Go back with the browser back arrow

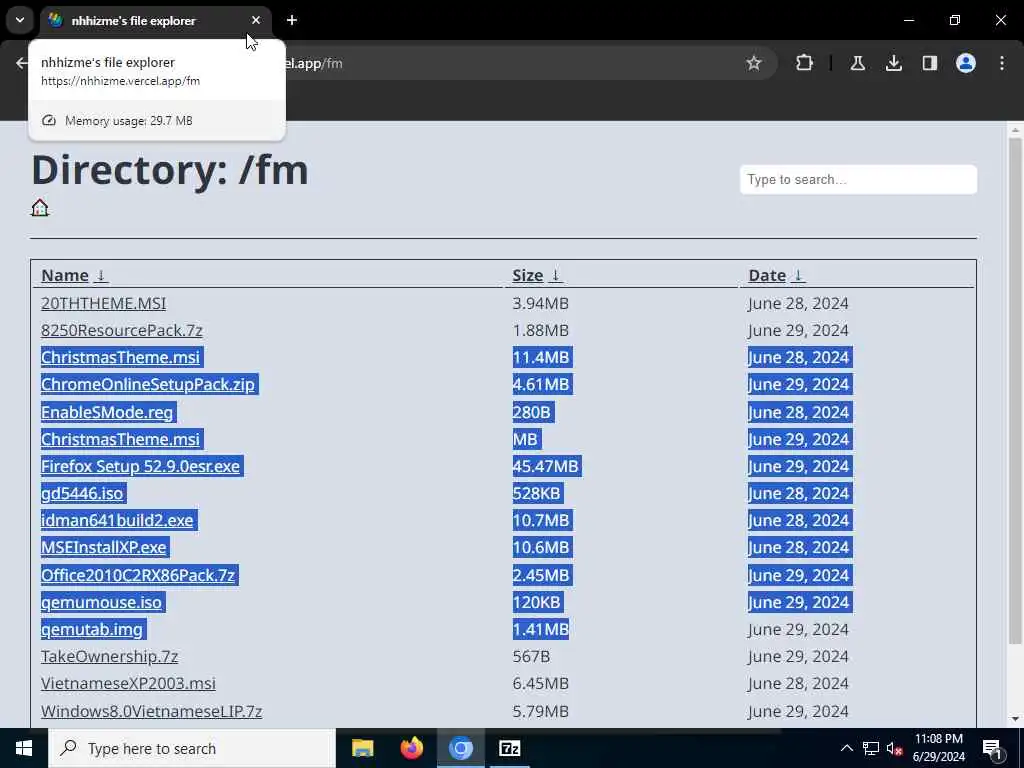[22, 63]
